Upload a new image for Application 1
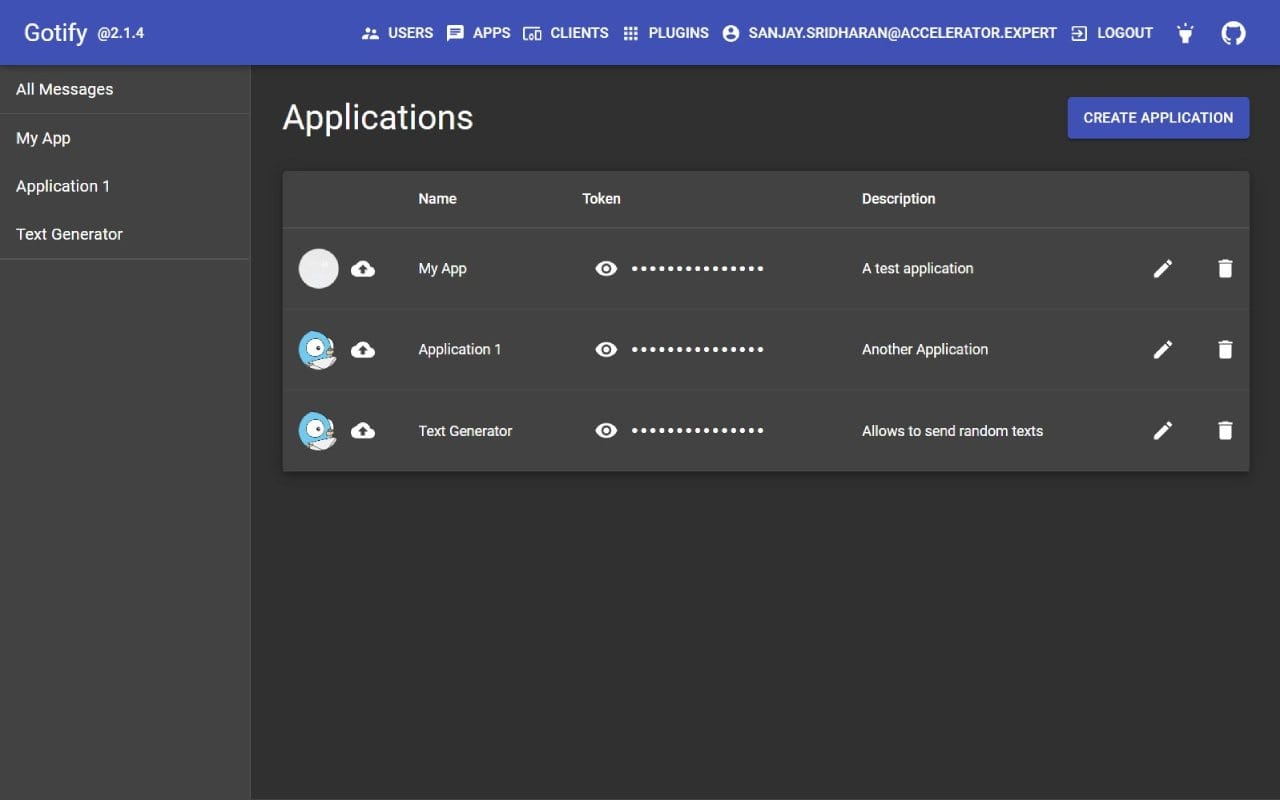The image size is (1280, 800). tap(362, 349)
